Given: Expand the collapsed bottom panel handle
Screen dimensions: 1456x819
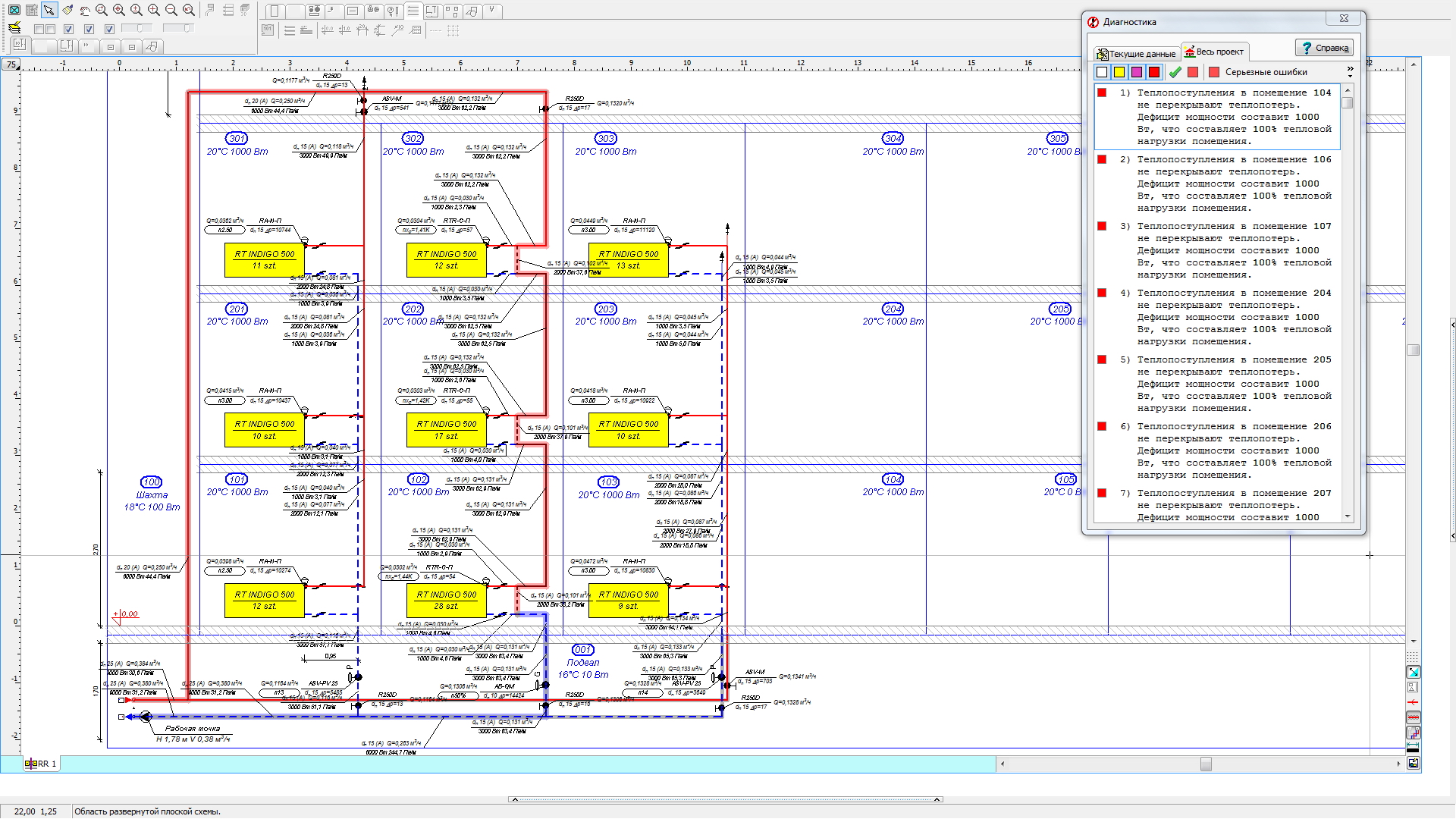Looking at the screenshot, I should pos(725,799).
